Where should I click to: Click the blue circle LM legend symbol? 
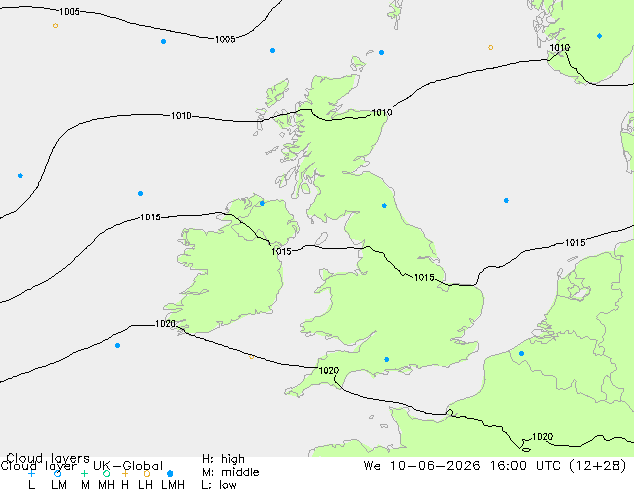tap(57, 473)
